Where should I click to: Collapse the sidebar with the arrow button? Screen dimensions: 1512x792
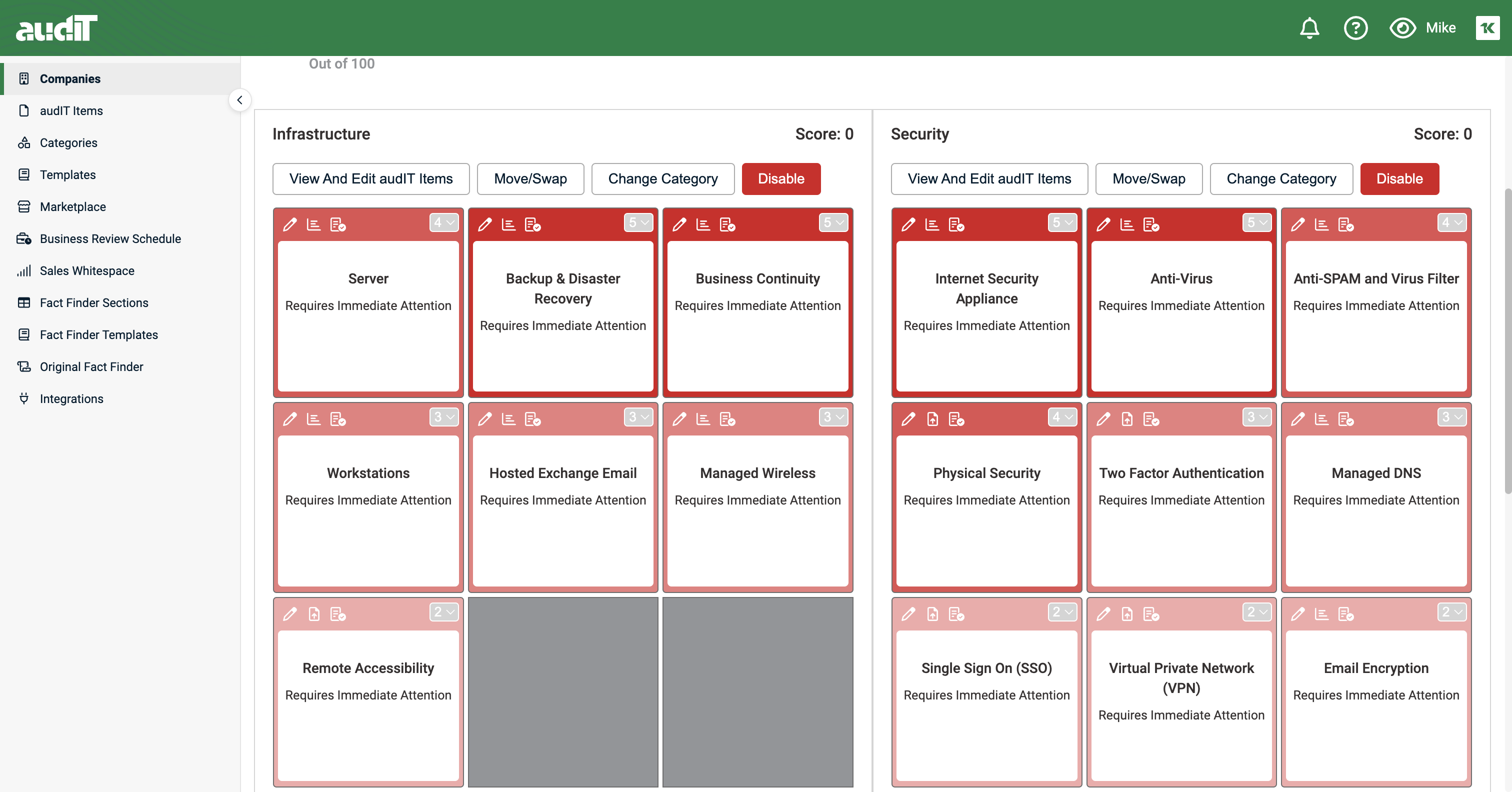tap(239, 100)
